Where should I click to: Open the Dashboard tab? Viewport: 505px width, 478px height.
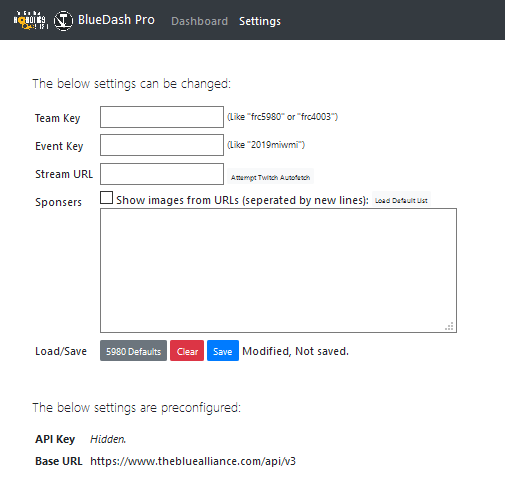(x=199, y=21)
